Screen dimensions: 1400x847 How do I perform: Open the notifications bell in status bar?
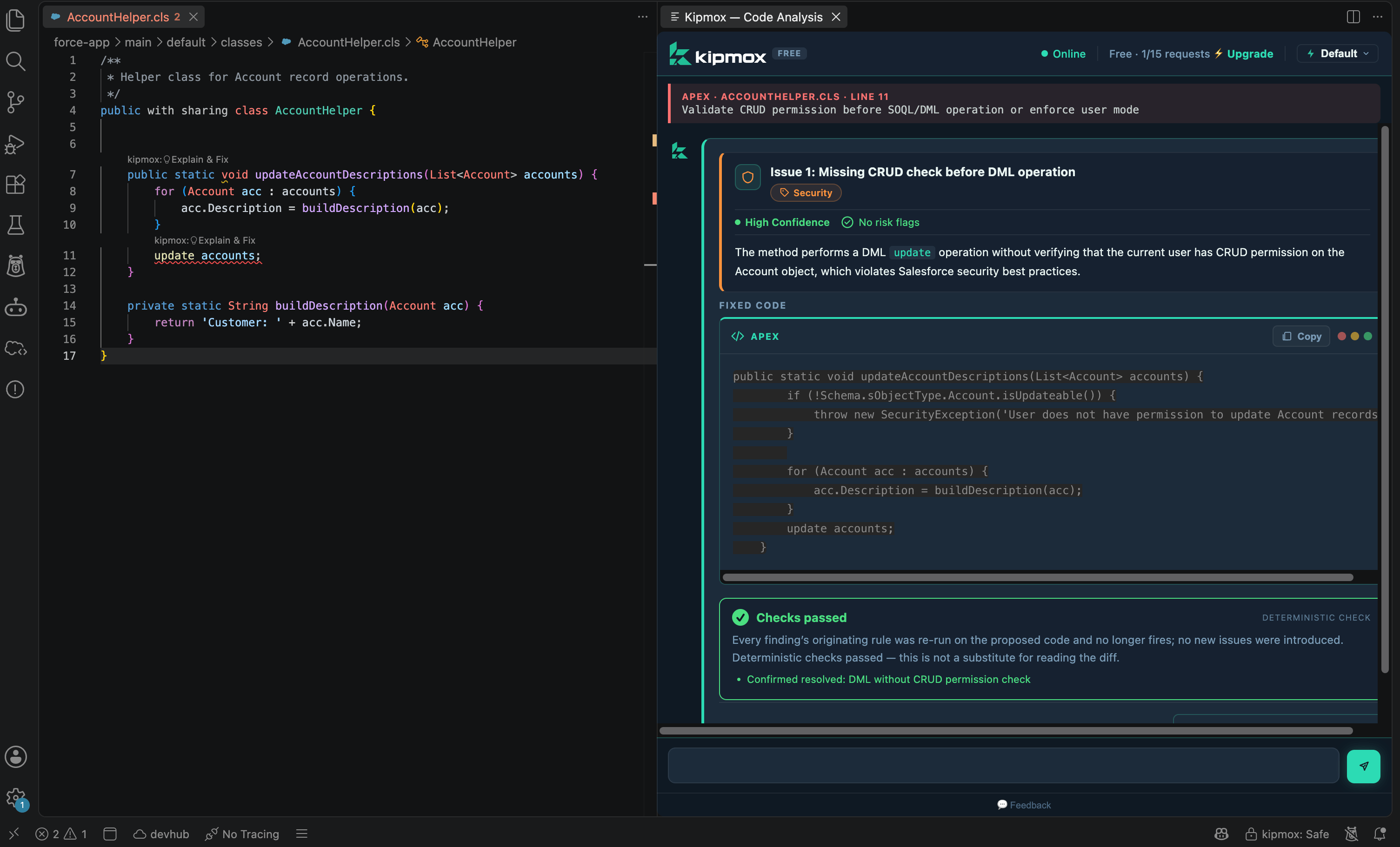tap(1379, 834)
